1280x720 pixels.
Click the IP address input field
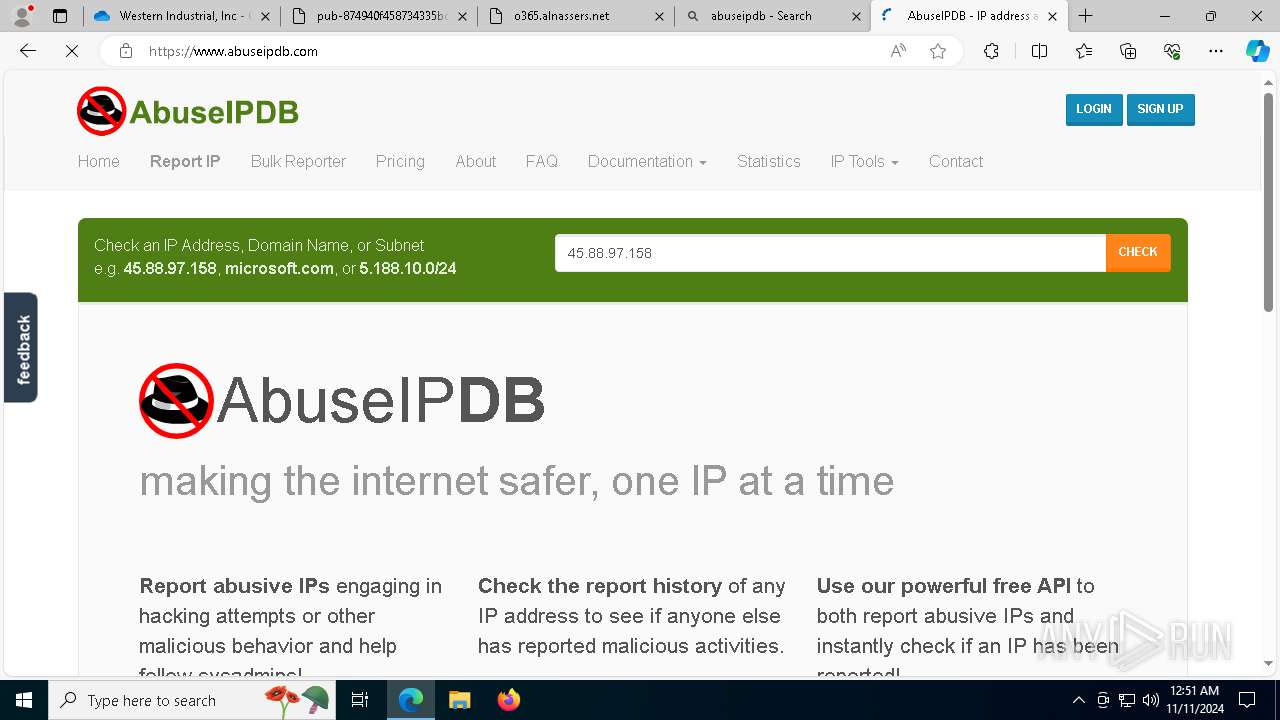click(830, 253)
